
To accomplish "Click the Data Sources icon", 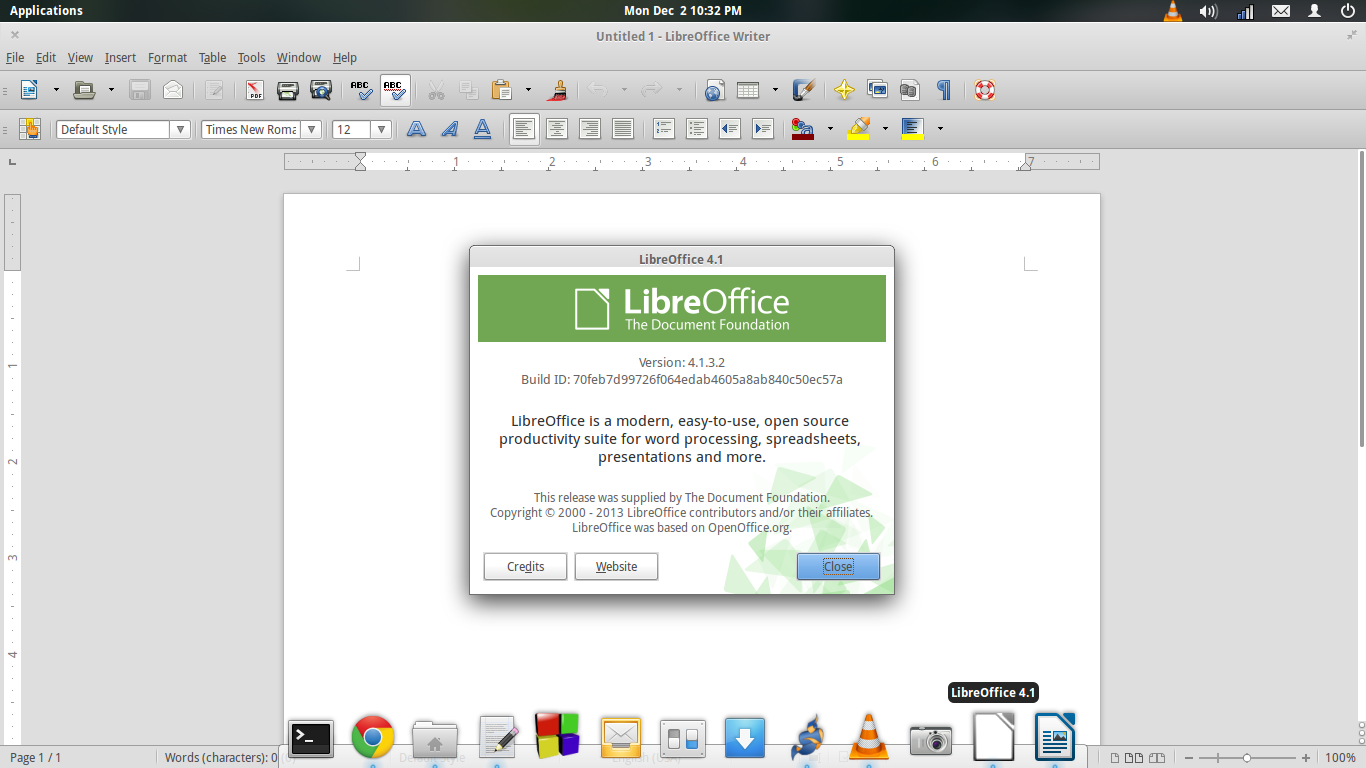I will (x=910, y=90).
